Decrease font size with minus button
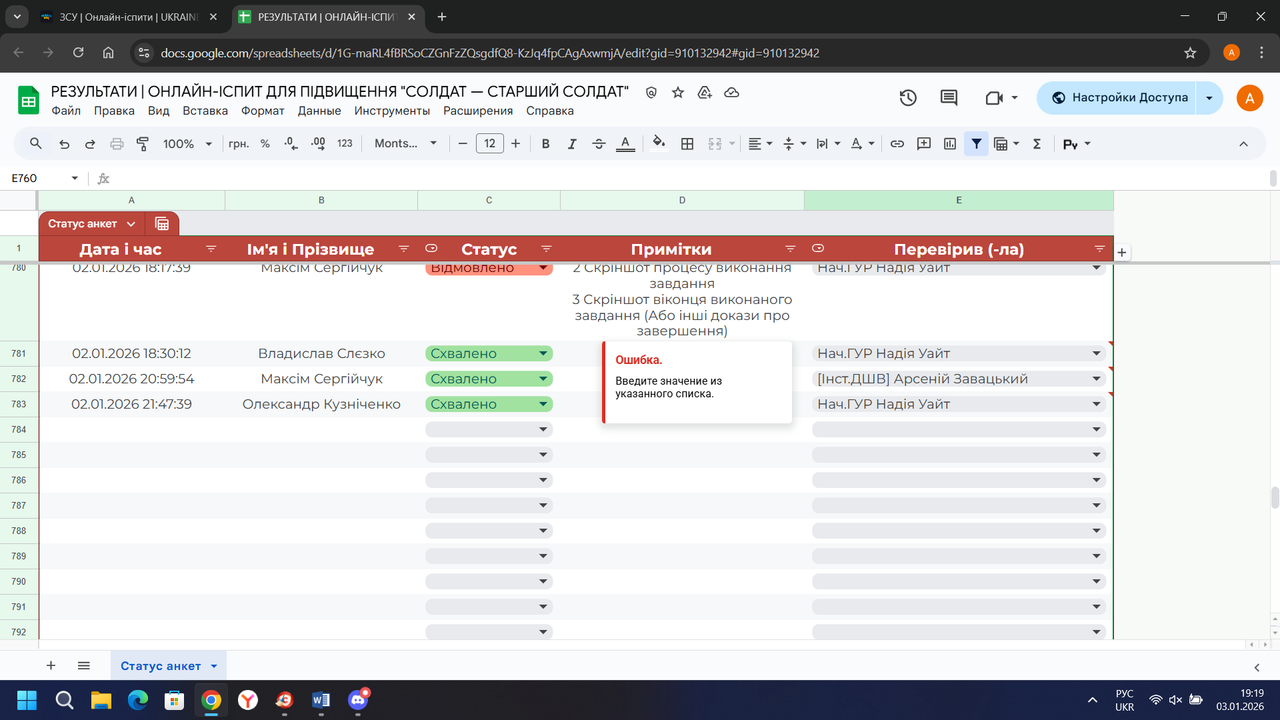The width and height of the screenshot is (1280, 720). tap(463, 144)
